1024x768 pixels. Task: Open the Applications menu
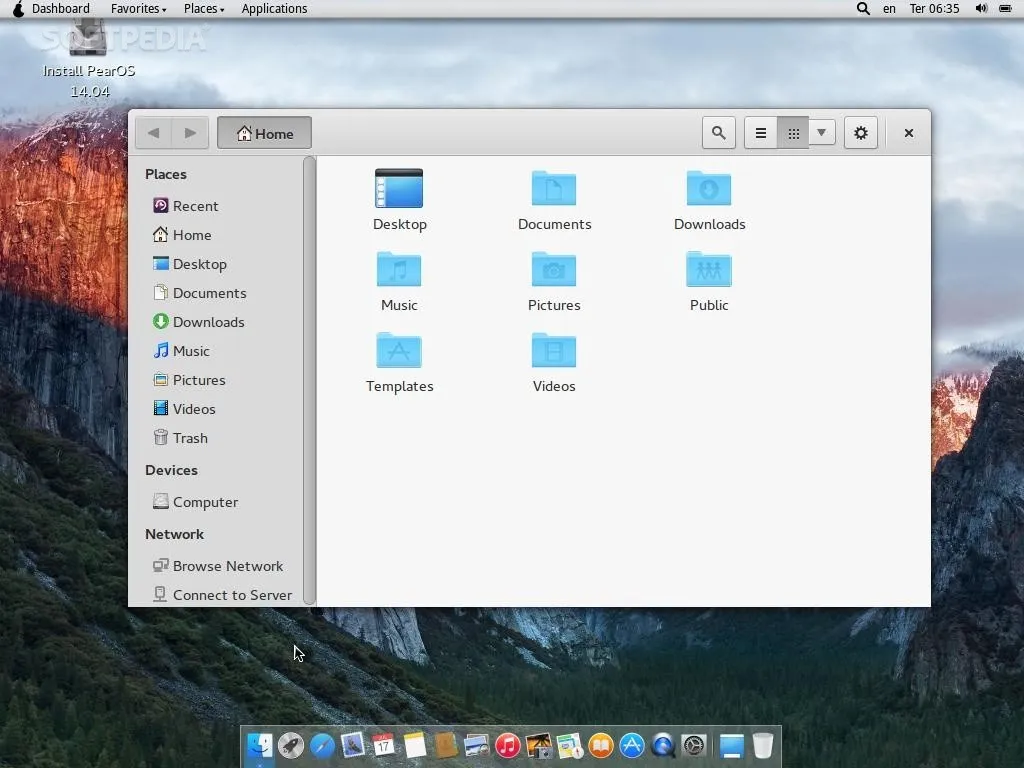[x=274, y=9]
